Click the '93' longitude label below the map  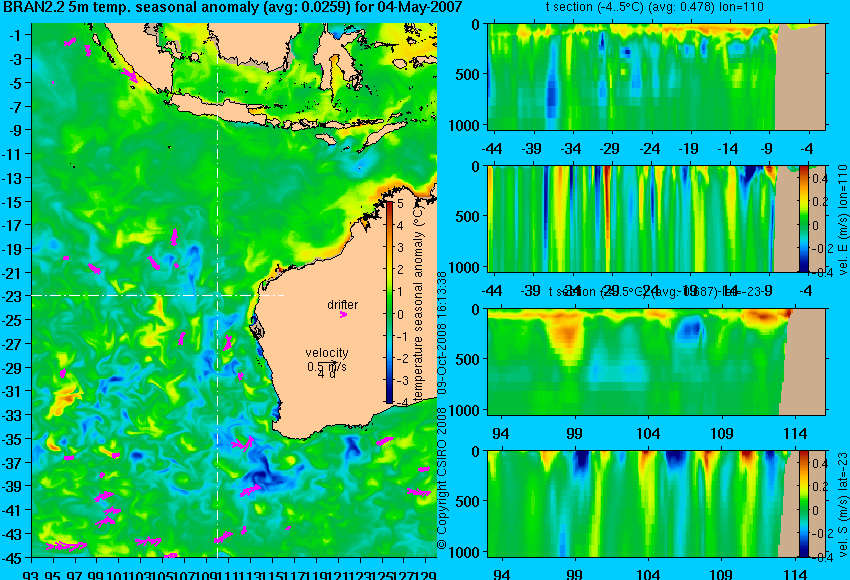(x=31, y=575)
